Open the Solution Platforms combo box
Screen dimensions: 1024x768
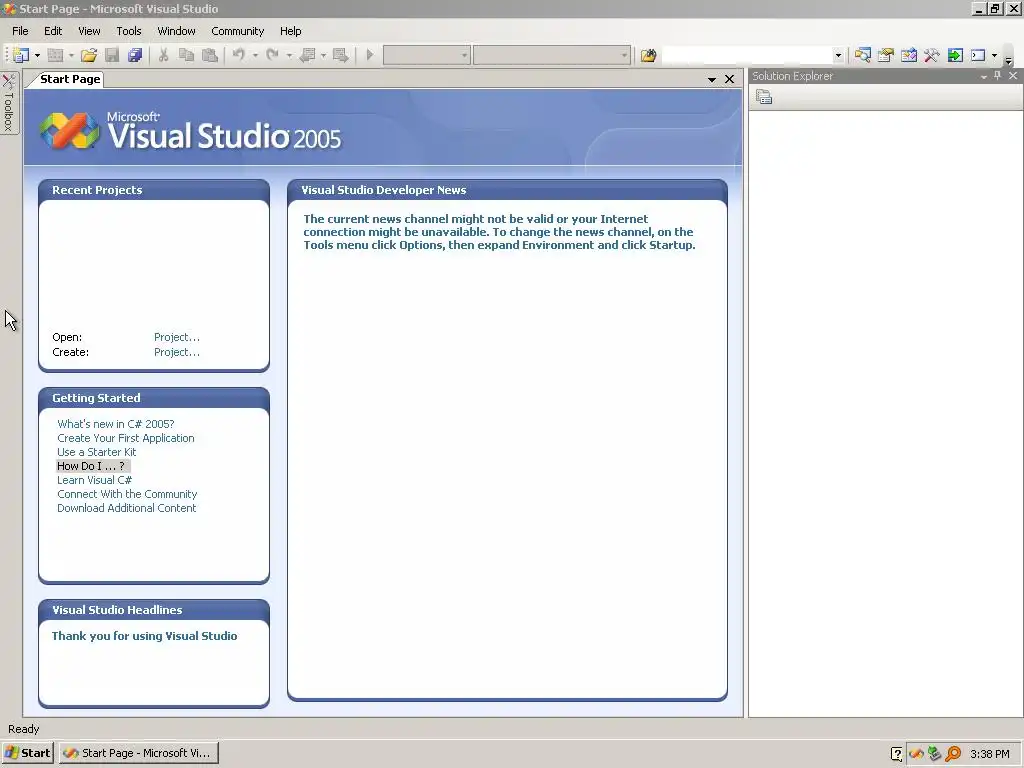coord(552,56)
